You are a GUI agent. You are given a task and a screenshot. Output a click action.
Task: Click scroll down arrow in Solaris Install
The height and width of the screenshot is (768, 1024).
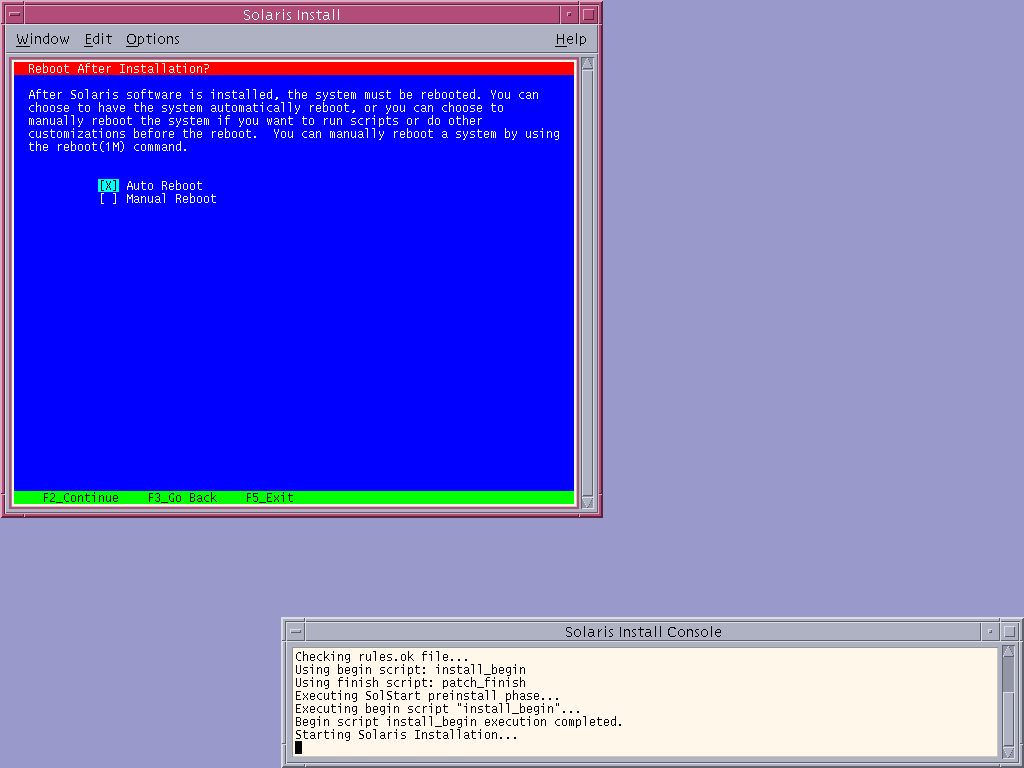(x=587, y=502)
